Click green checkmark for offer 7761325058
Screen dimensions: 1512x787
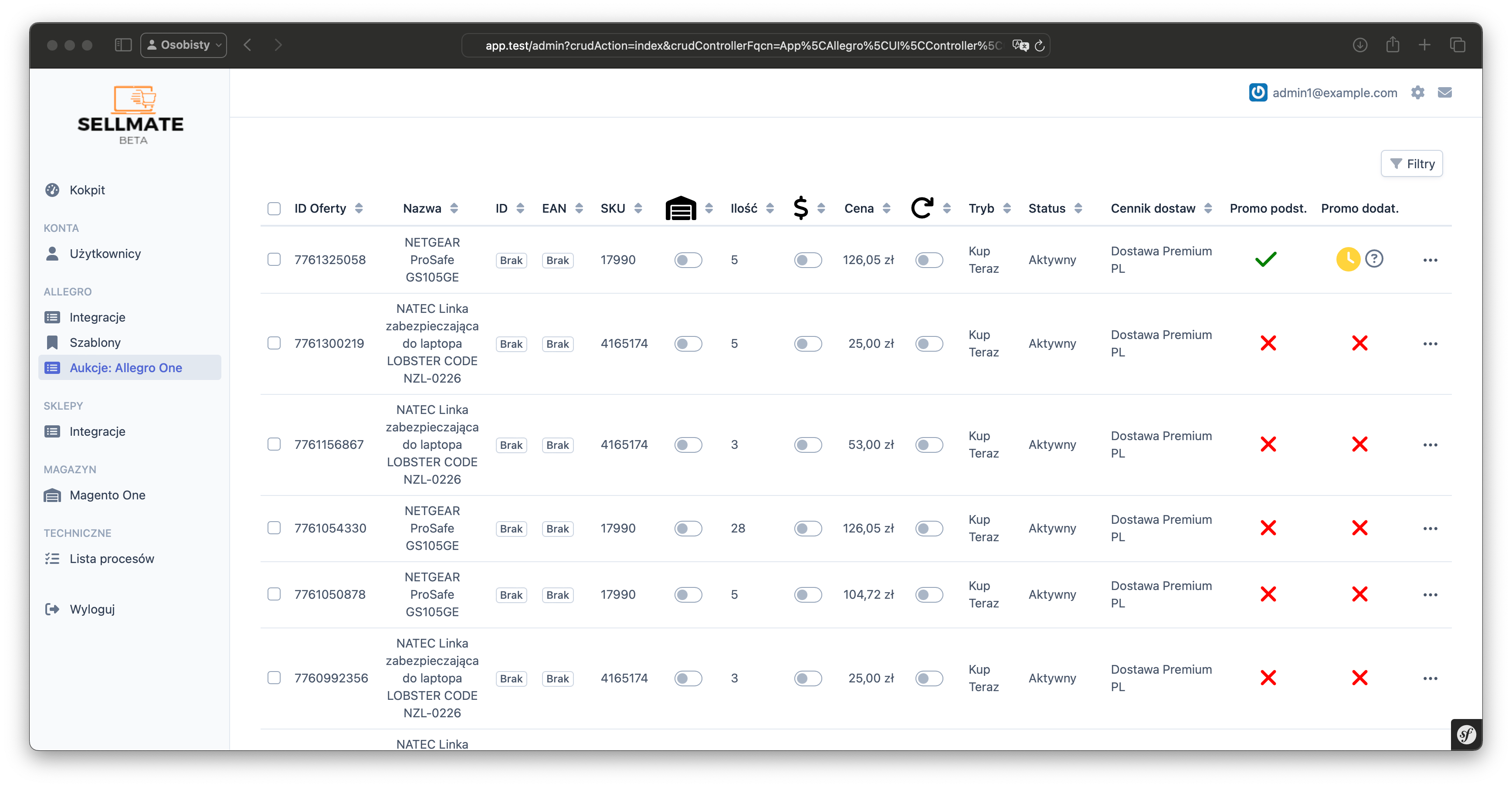(x=1265, y=259)
